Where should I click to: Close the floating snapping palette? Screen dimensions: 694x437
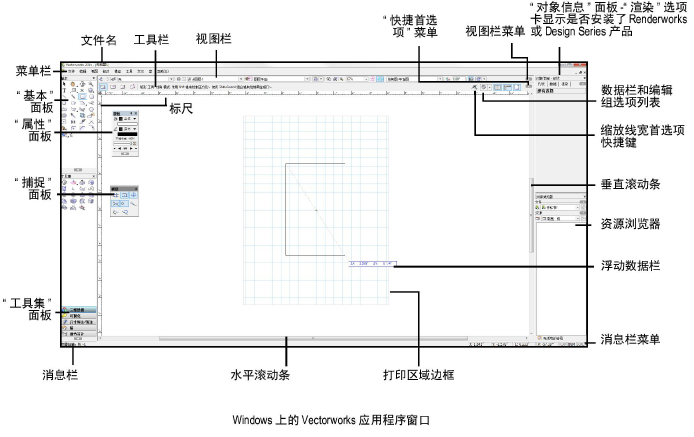(x=136, y=189)
